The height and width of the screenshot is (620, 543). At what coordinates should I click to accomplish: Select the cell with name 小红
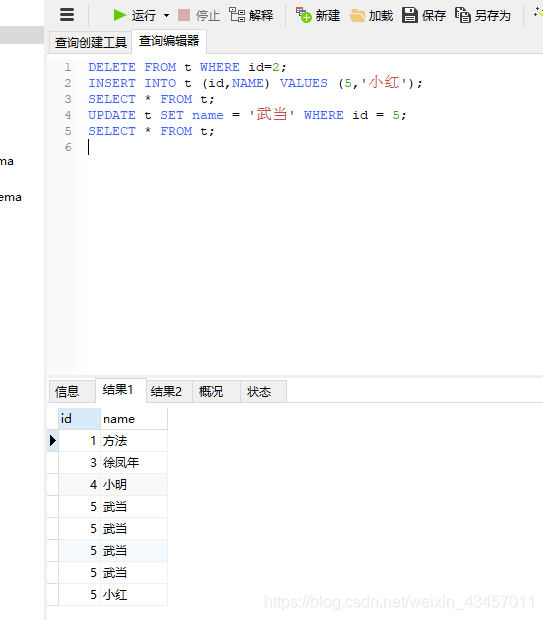click(x=134, y=595)
